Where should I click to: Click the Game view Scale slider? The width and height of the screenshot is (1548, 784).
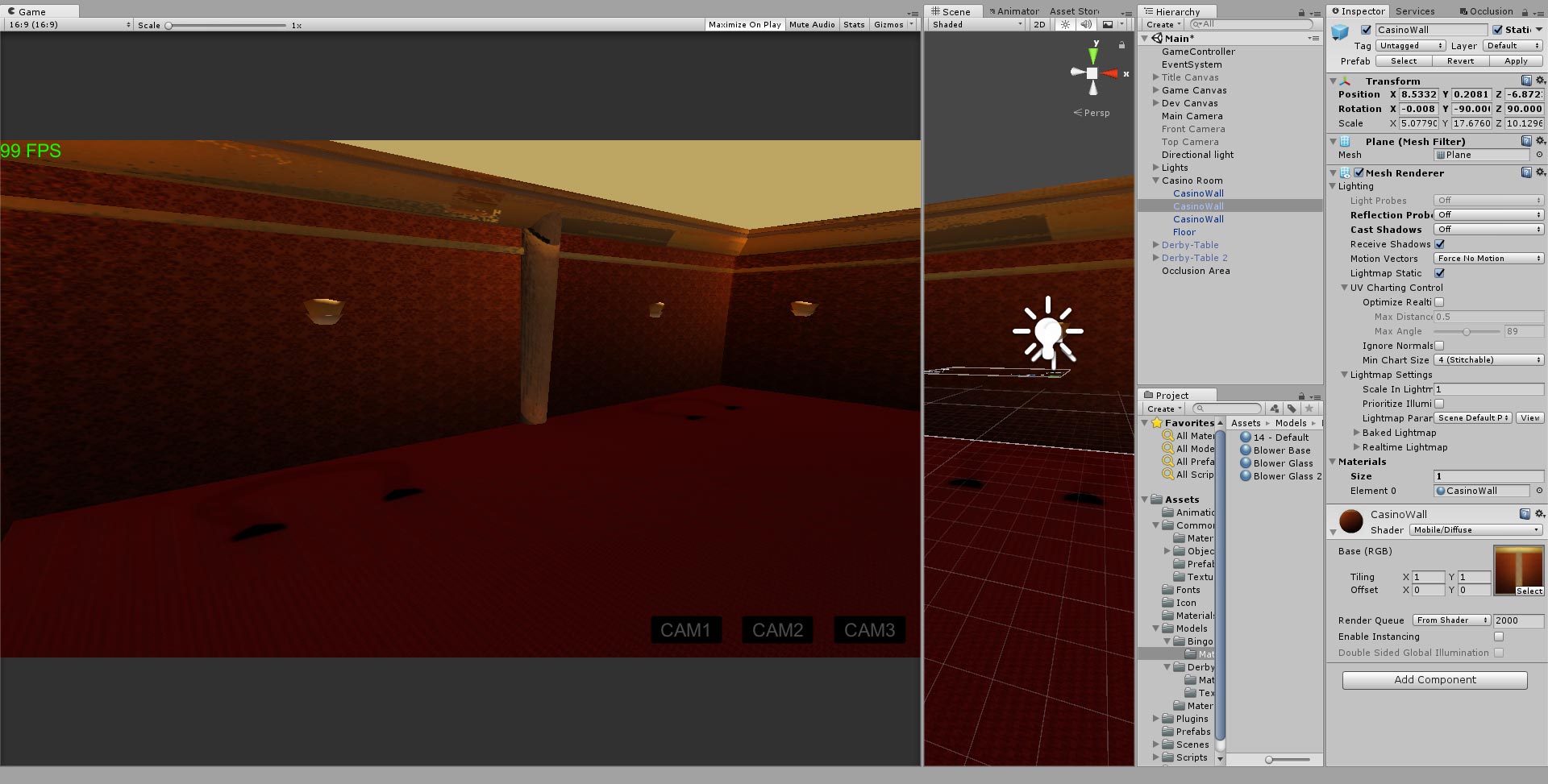click(226, 25)
